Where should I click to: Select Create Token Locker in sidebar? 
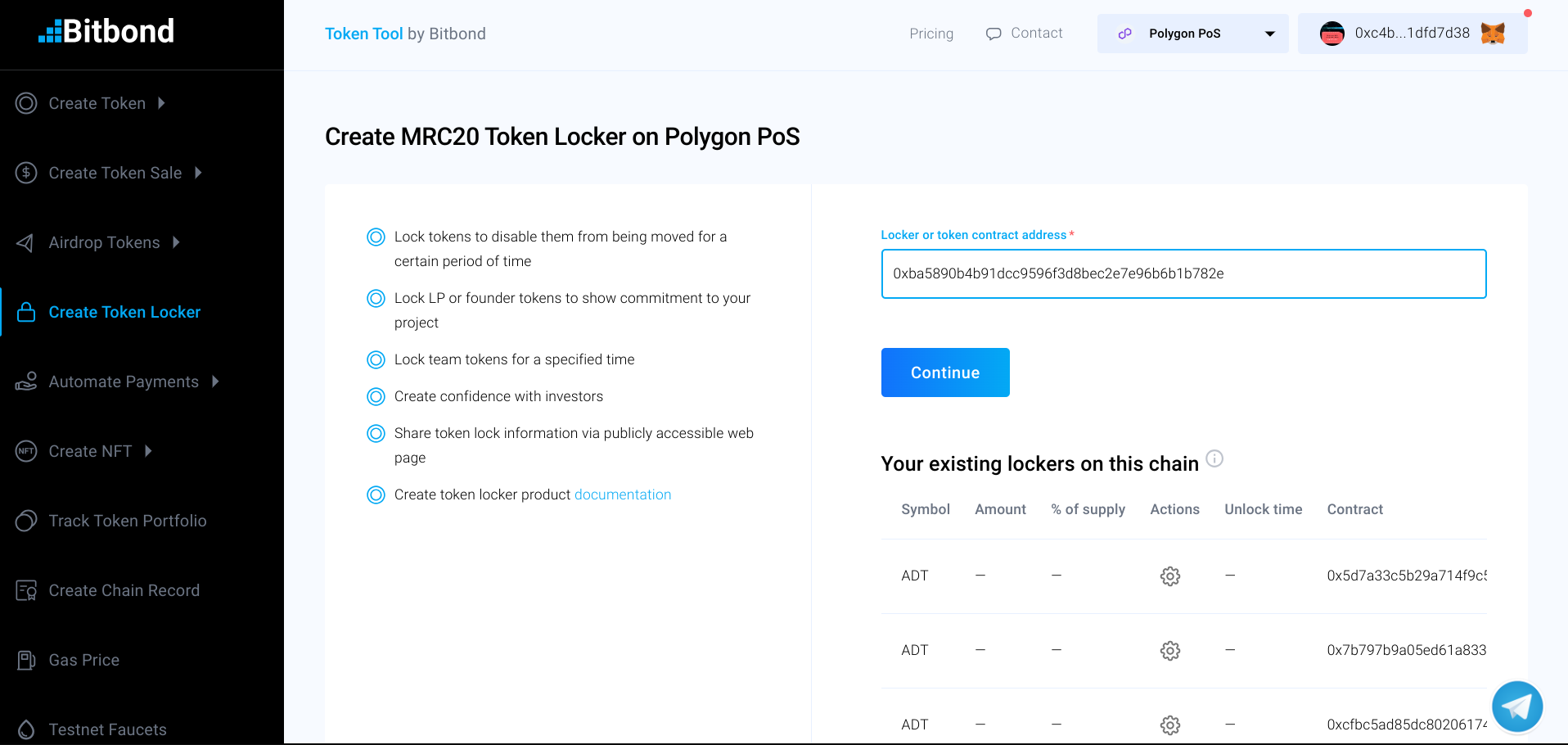(x=124, y=312)
